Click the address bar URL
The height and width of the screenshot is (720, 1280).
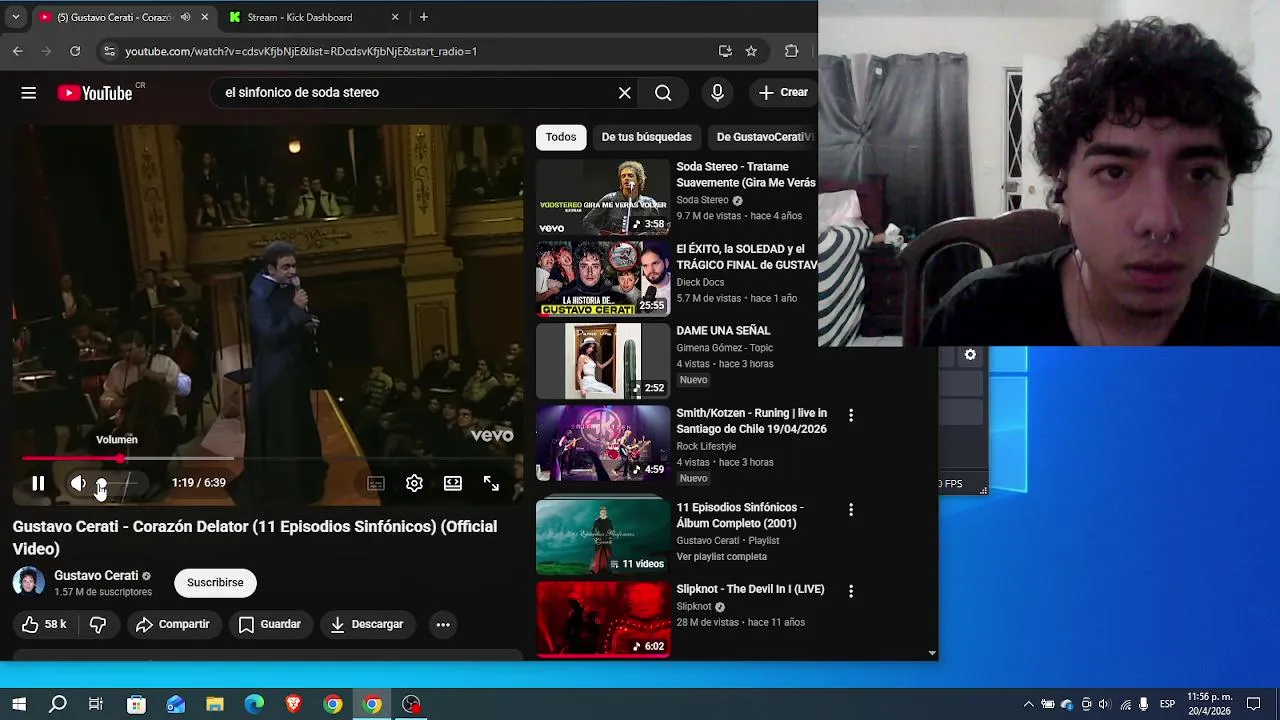[301, 51]
